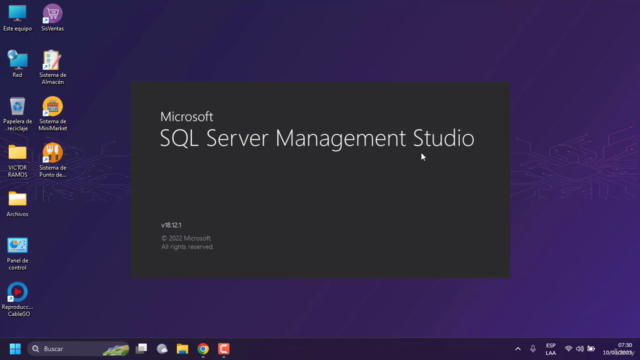Launch Sistema de Almacén shortcut
640x360 pixels.
pyautogui.click(x=52, y=67)
